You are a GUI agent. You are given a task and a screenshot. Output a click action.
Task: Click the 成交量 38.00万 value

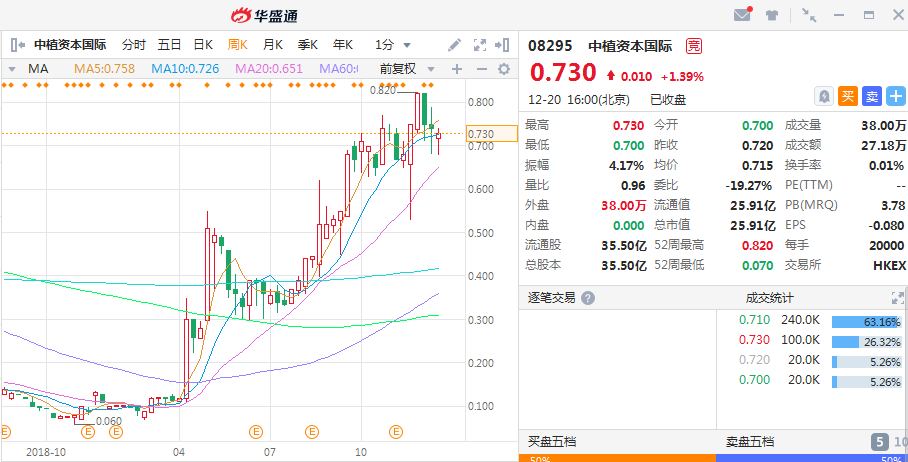coord(884,125)
